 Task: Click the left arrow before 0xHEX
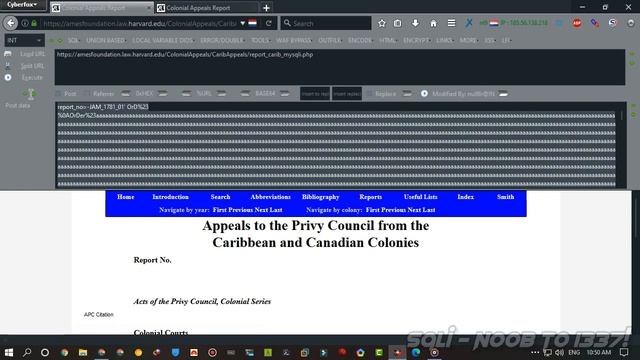click(x=126, y=94)
